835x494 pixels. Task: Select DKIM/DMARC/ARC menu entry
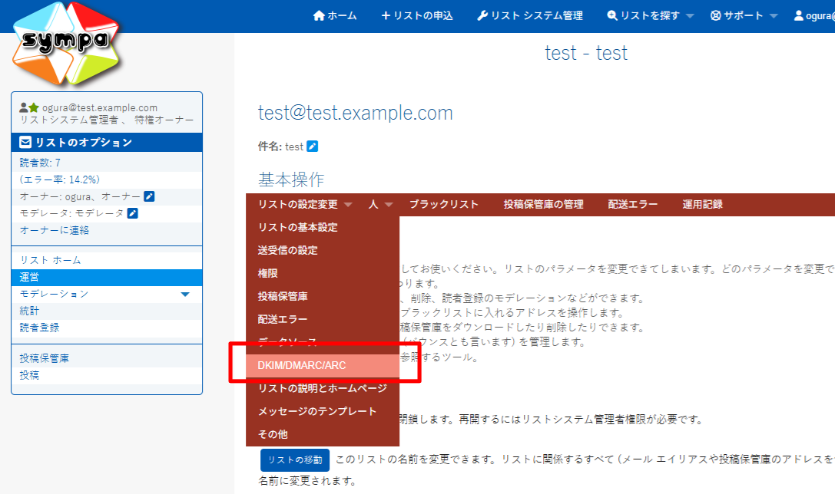[x=323, y=366]
